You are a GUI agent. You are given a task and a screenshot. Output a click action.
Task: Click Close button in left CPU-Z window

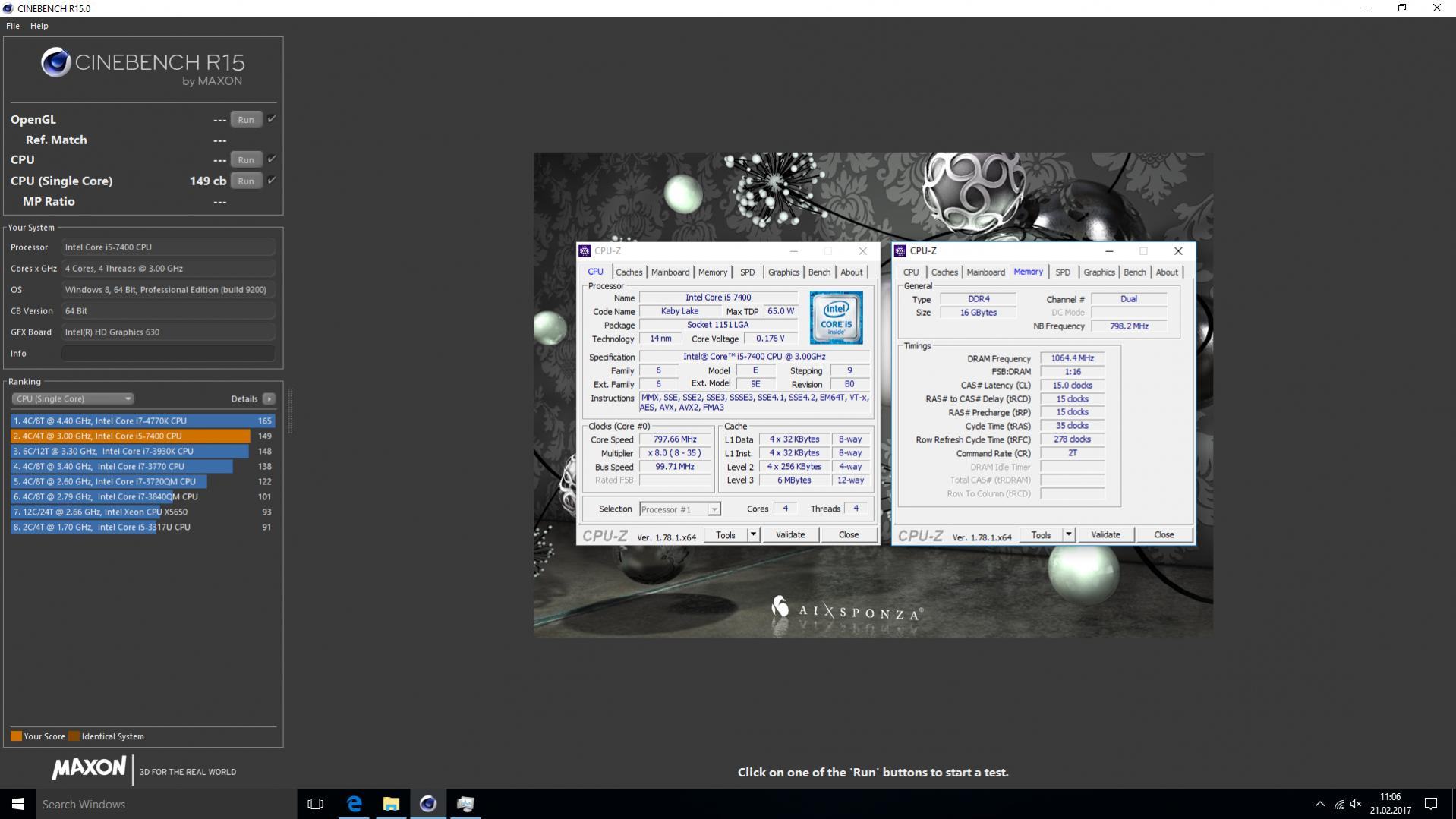pos(849,535)
